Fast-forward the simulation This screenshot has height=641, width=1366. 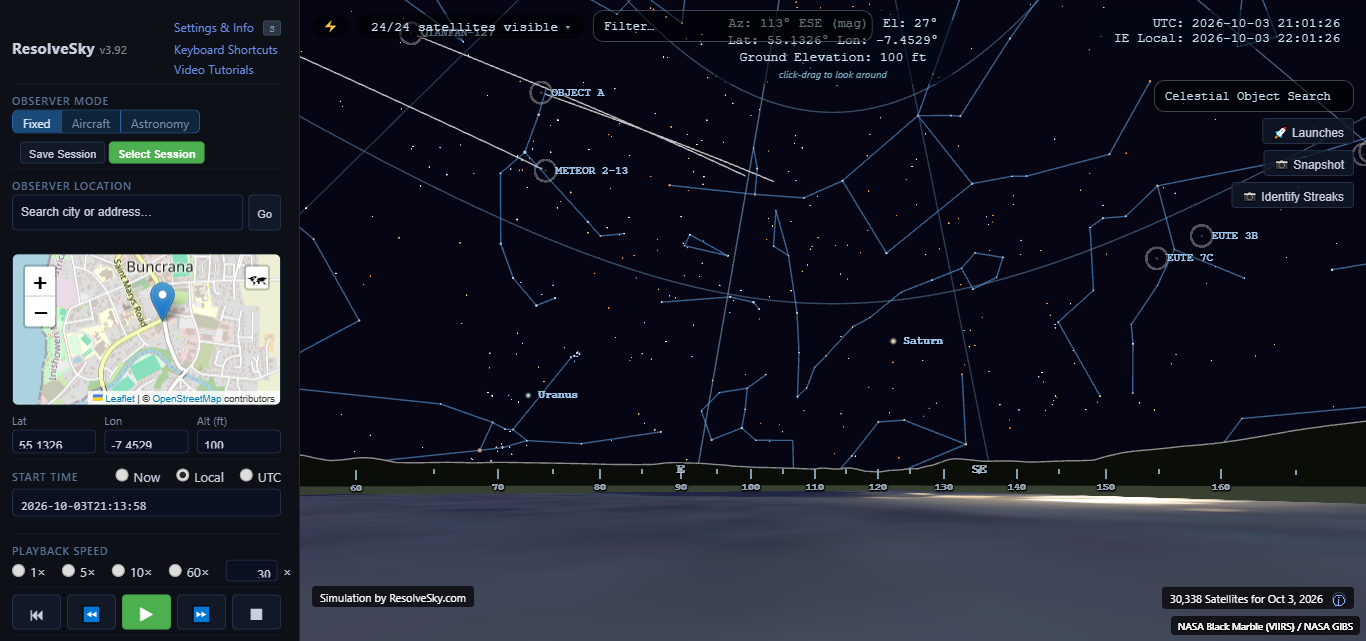201,613
